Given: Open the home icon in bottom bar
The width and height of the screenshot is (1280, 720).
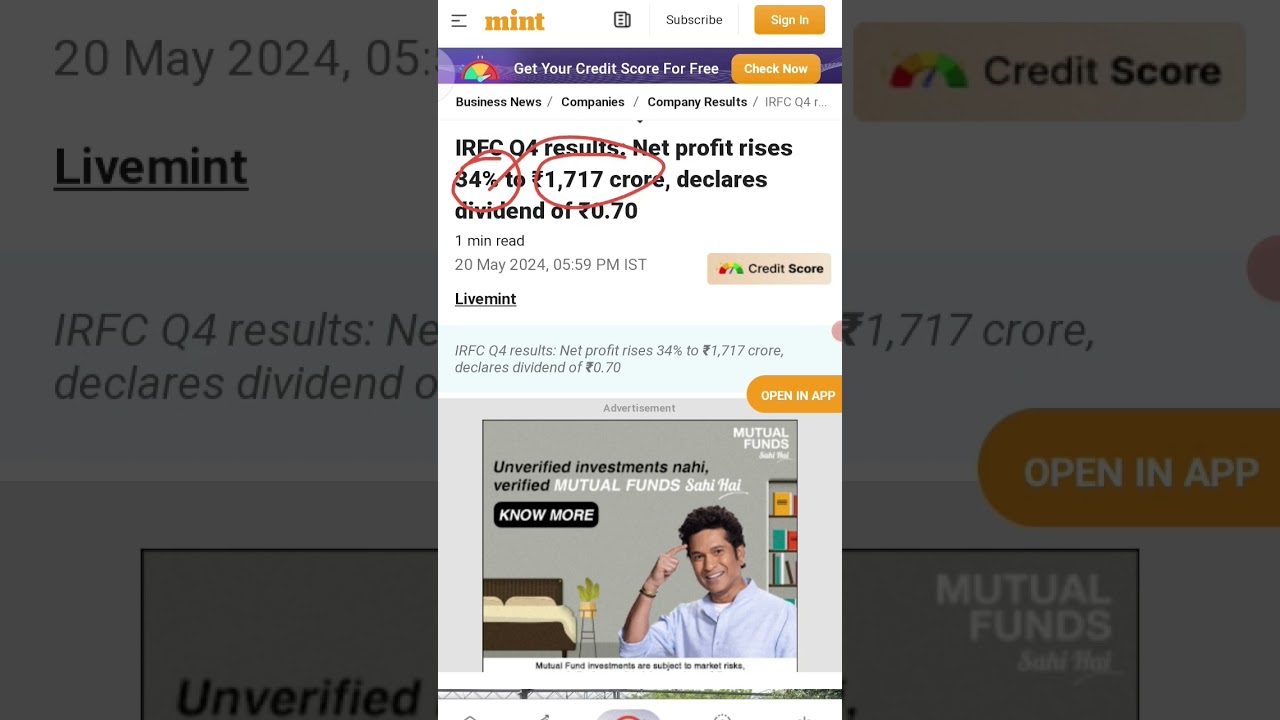Looking at the screenshot, I should (469, 716).
